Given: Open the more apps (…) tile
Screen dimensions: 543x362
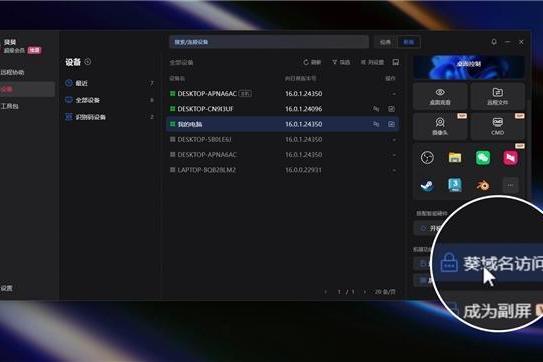Looking at the screenshot, I should click(510, 185).
